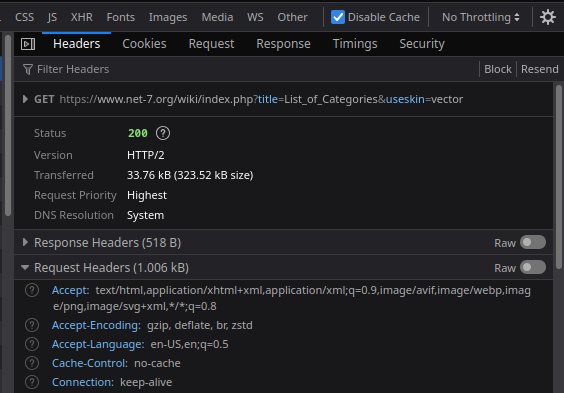Open help icon for Accept-Language header
This screenshot has width=564, height=393.
32,344
